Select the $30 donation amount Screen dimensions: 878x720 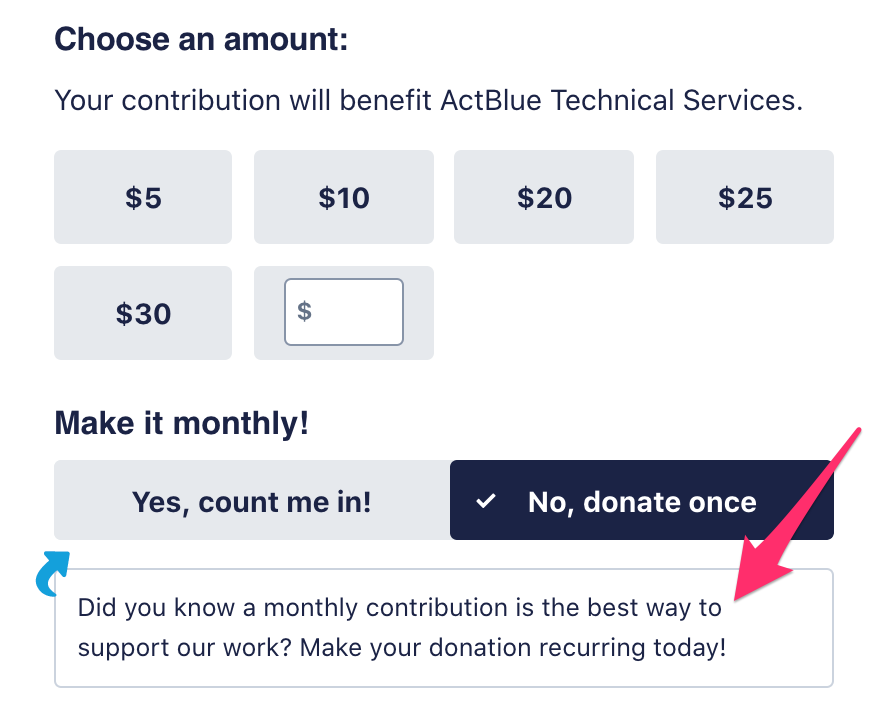tap(142, 312)
